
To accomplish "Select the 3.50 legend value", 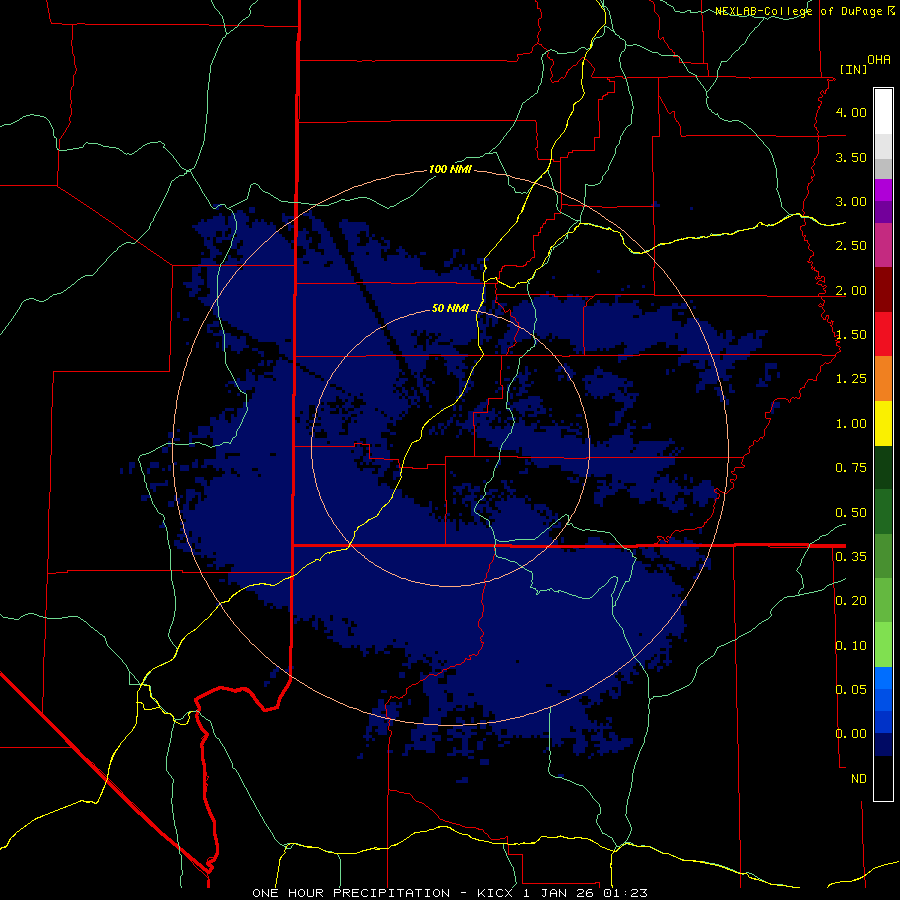I will click(x=851, y=157).
